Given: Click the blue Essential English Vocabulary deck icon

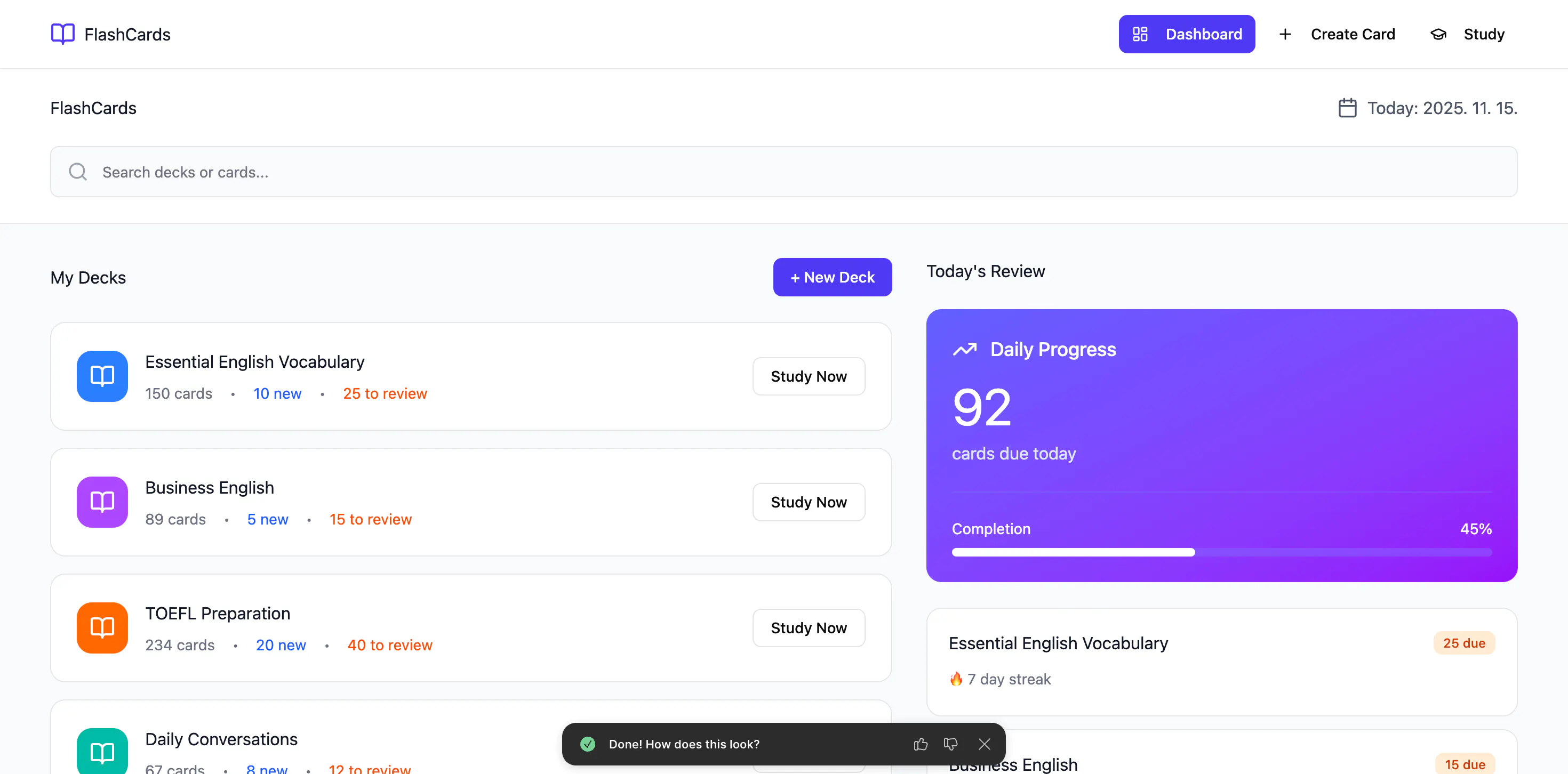Looking at the screenshot, I should [x=102, y=376].
